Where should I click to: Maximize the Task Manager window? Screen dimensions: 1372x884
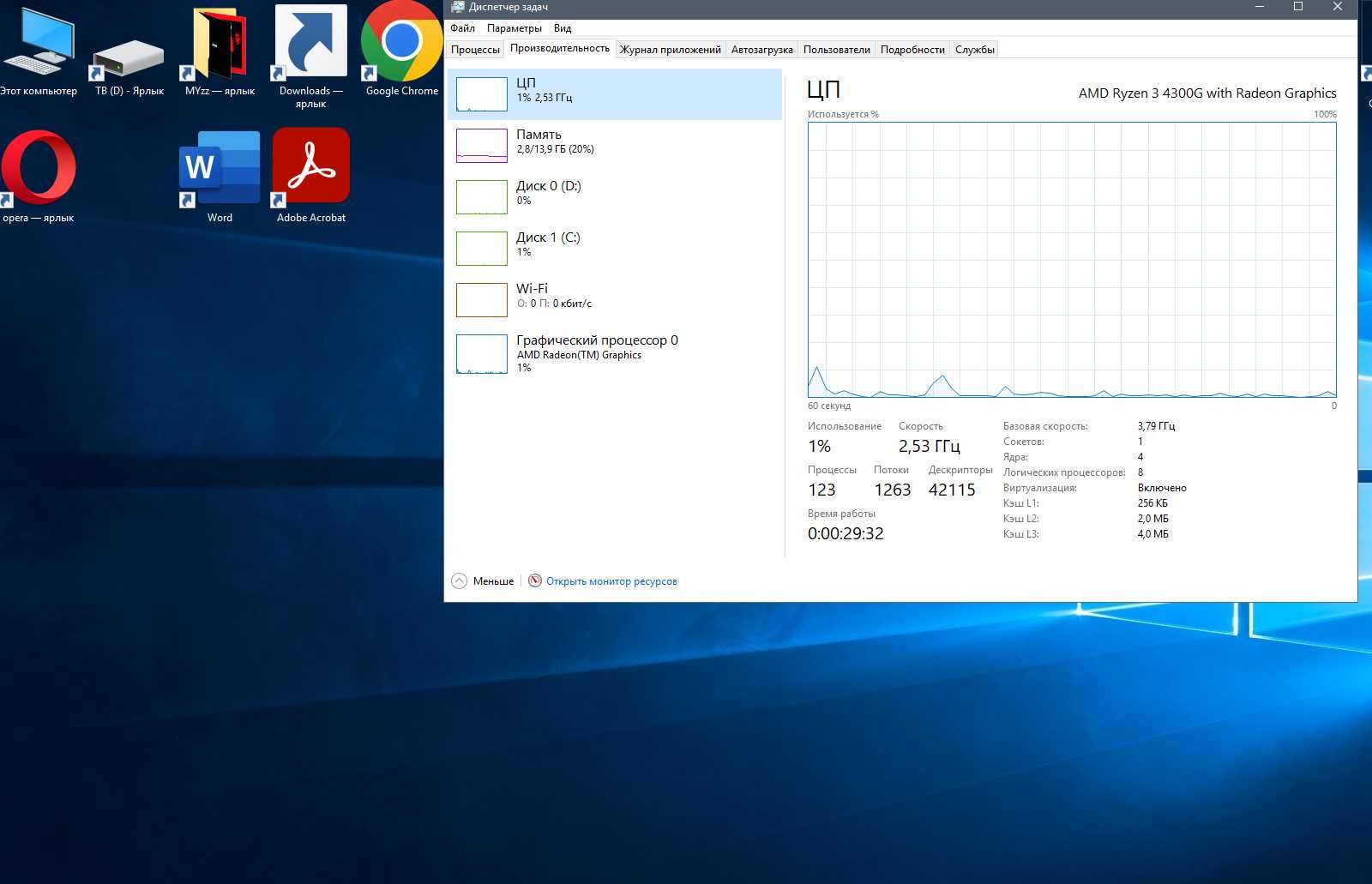(x=1298, y=7)
